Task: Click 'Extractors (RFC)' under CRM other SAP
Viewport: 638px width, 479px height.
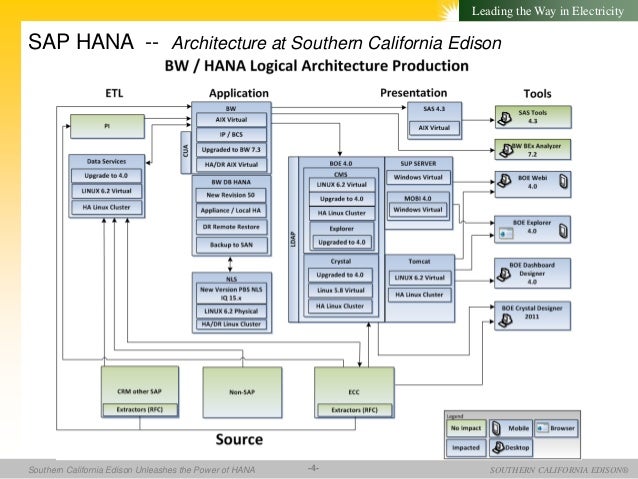Action: tap(140, 409)
